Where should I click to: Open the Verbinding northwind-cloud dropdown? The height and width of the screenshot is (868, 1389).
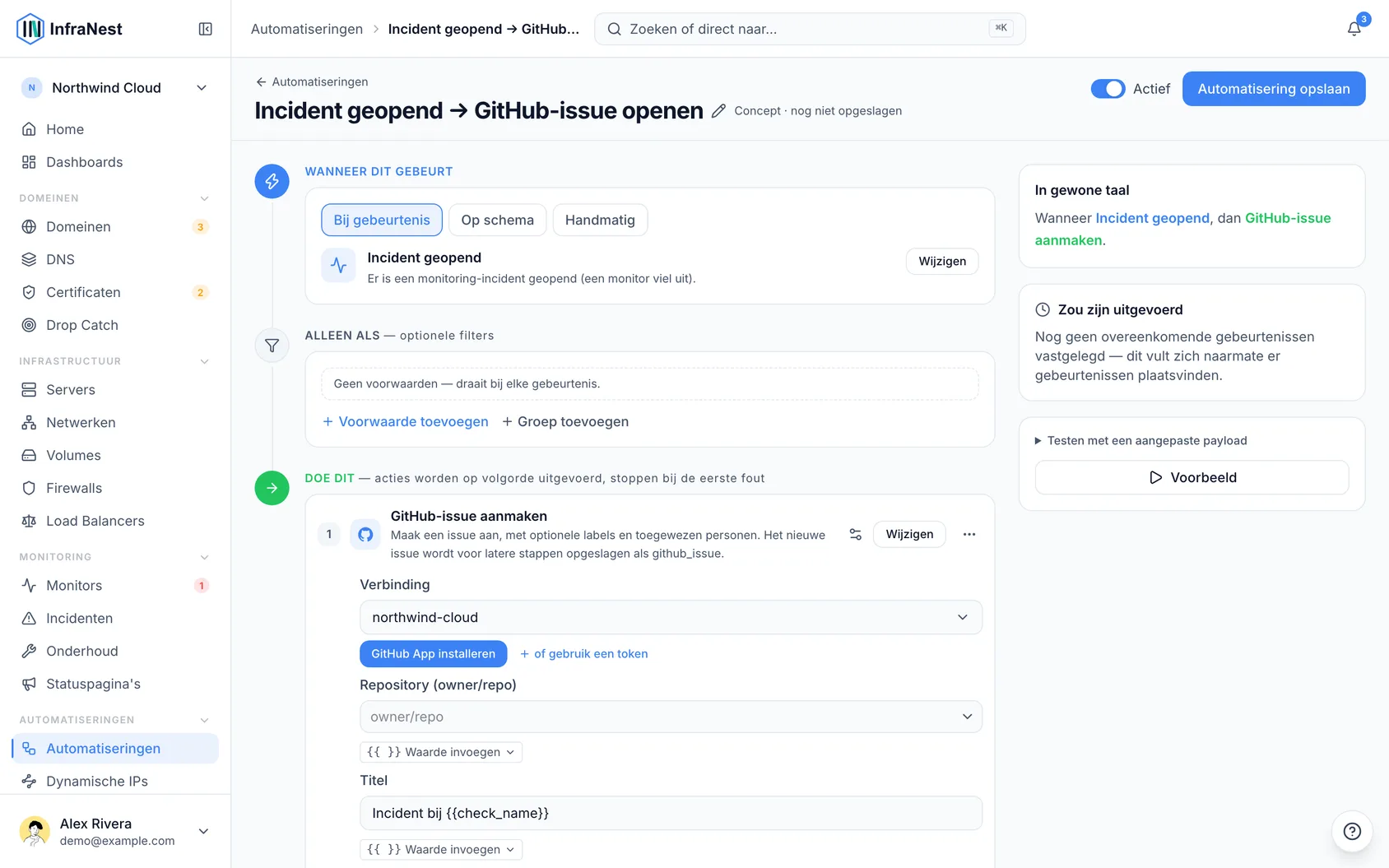671,617
